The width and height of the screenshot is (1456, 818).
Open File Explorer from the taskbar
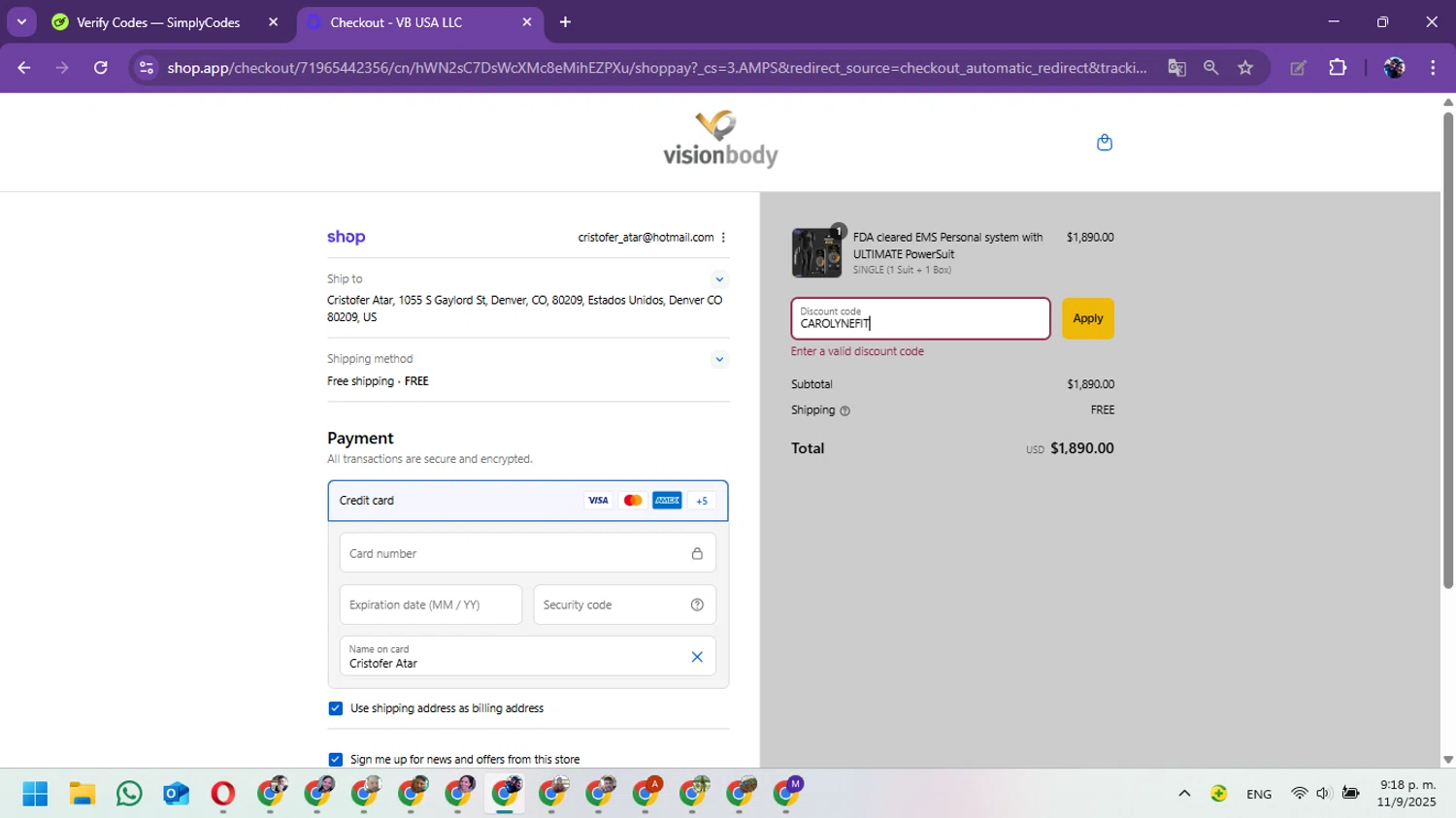click(83, 794)
